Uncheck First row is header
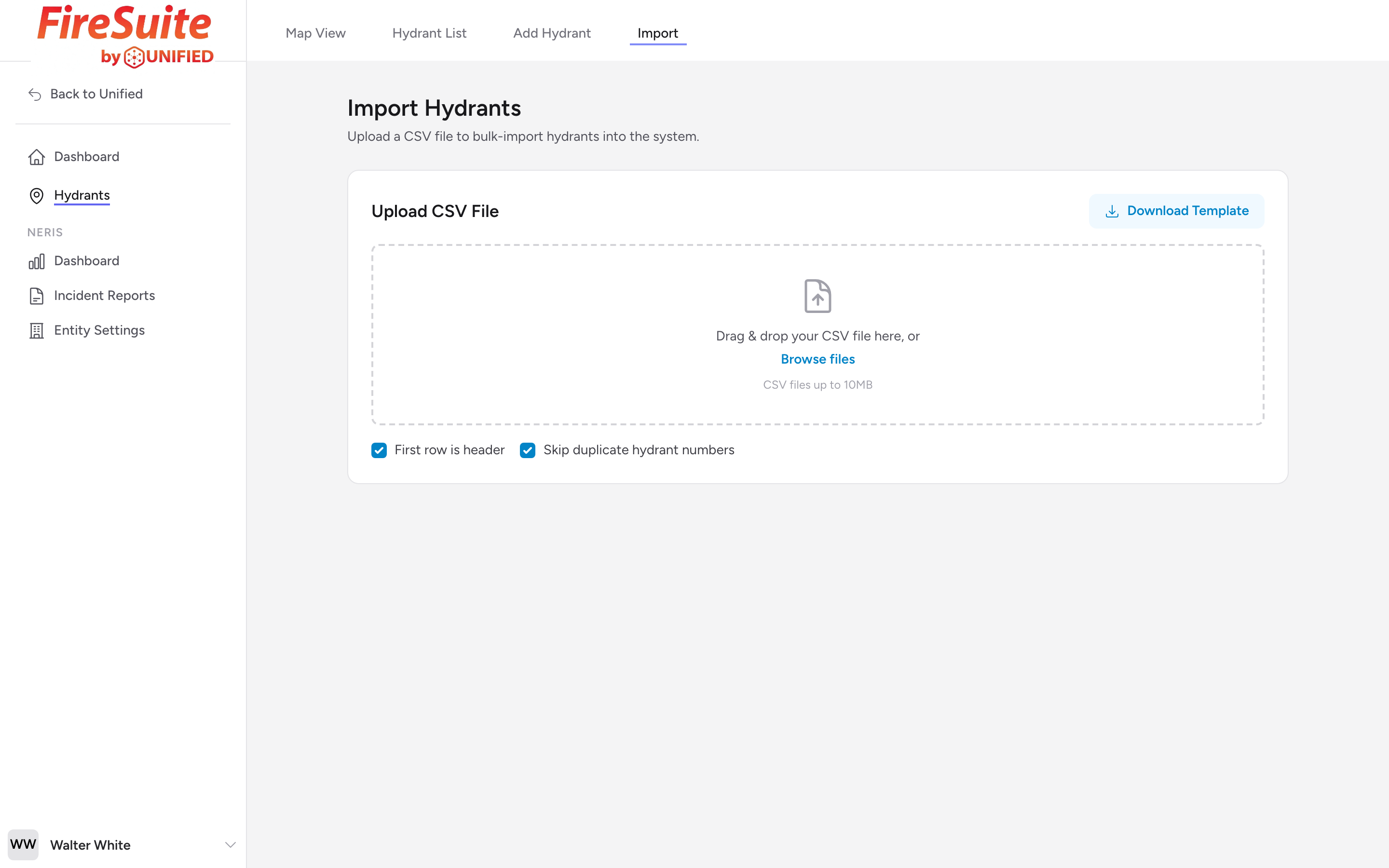Screen dimensions: 1389x868 (379, 450)
